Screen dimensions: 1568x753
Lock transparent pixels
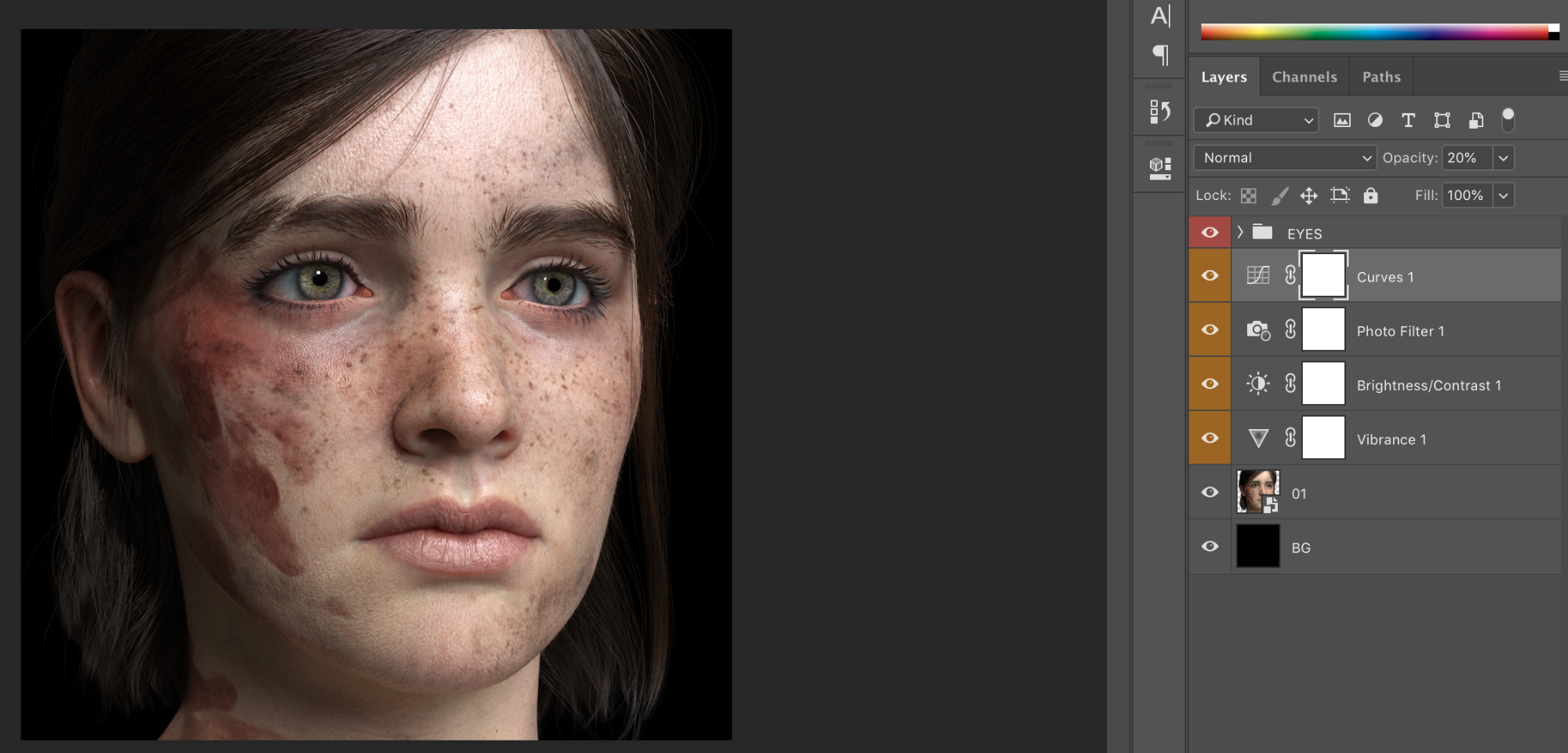click(x=1249, y=195)
